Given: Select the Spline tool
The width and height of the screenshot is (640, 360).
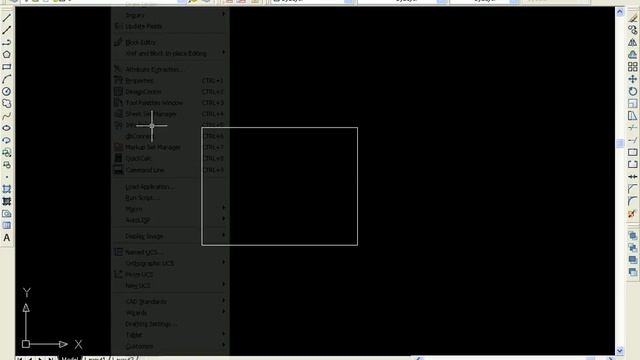Looking at the screenshot, I should coord(7,116).
